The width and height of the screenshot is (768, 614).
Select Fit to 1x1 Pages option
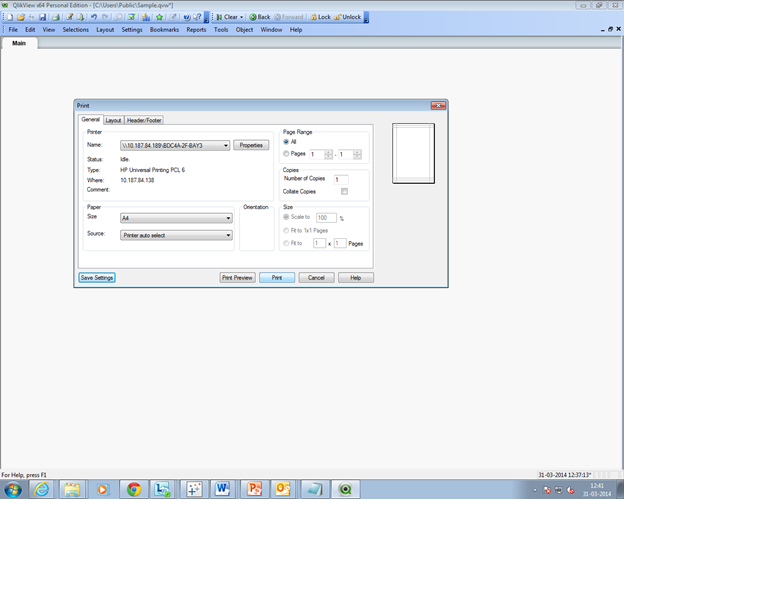pyautogui.click(x=286, y=231)
